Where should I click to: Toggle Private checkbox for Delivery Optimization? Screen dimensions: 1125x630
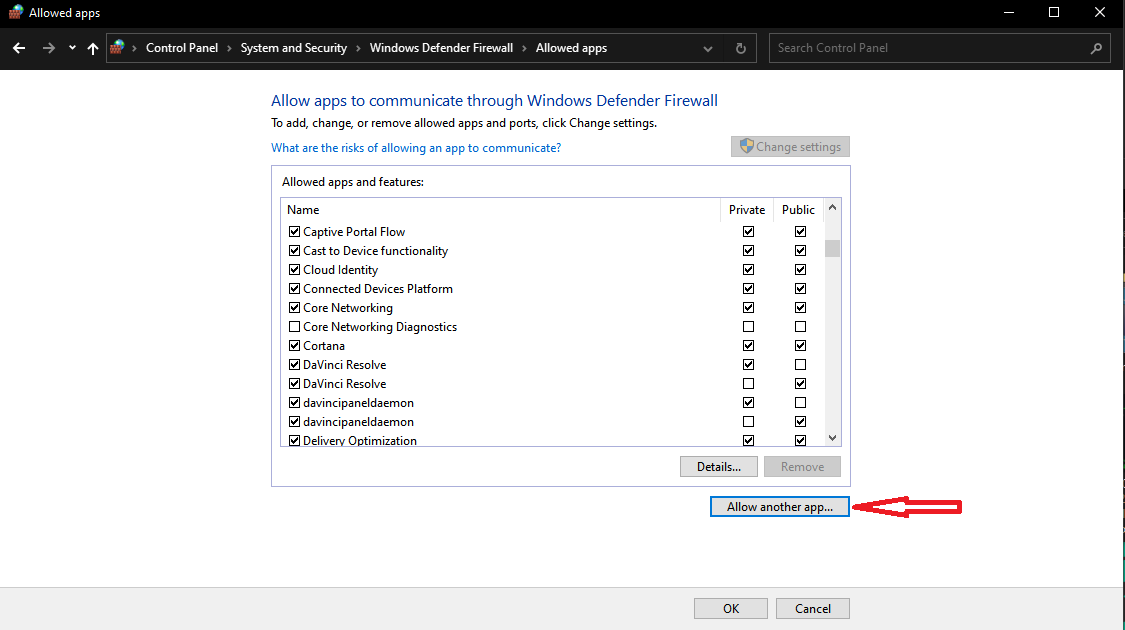click(748, 441)
